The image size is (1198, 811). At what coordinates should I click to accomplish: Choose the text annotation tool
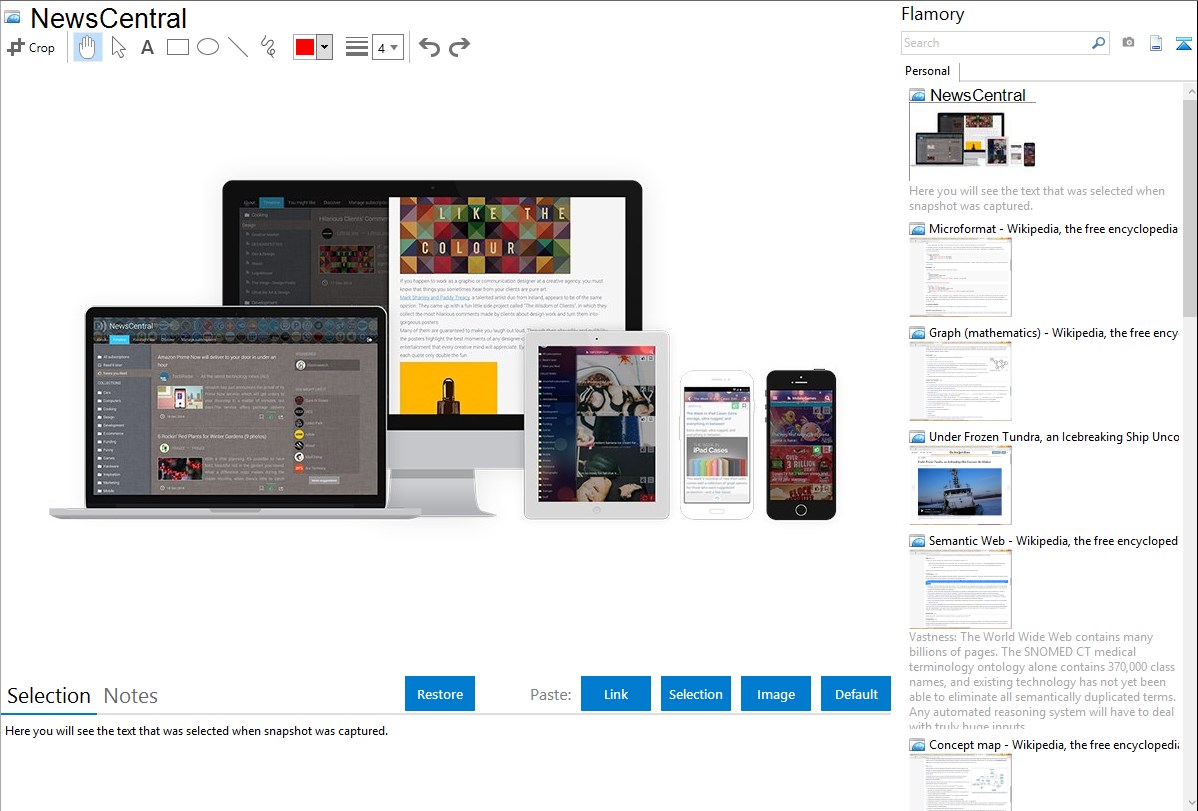pyautogui.click(x=147, y=47)
